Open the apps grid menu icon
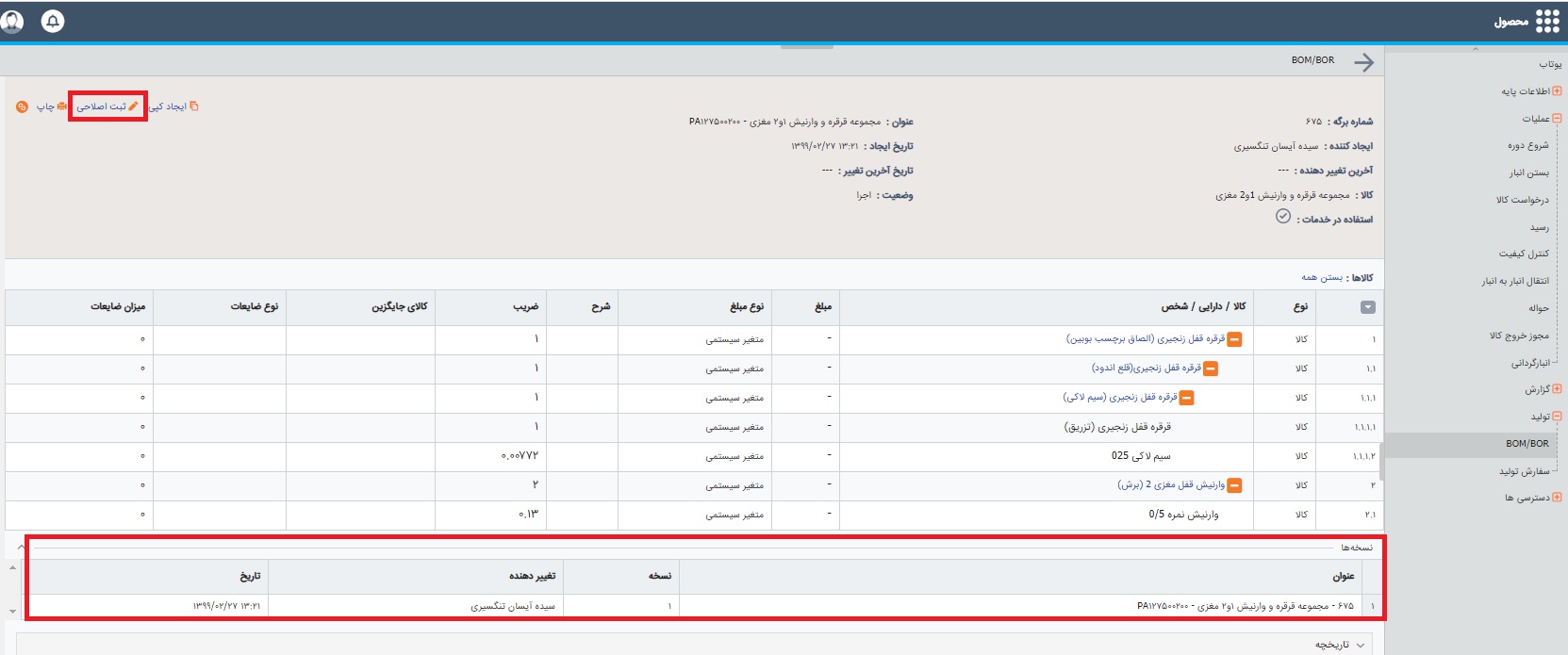 (x=1547, y=21)
